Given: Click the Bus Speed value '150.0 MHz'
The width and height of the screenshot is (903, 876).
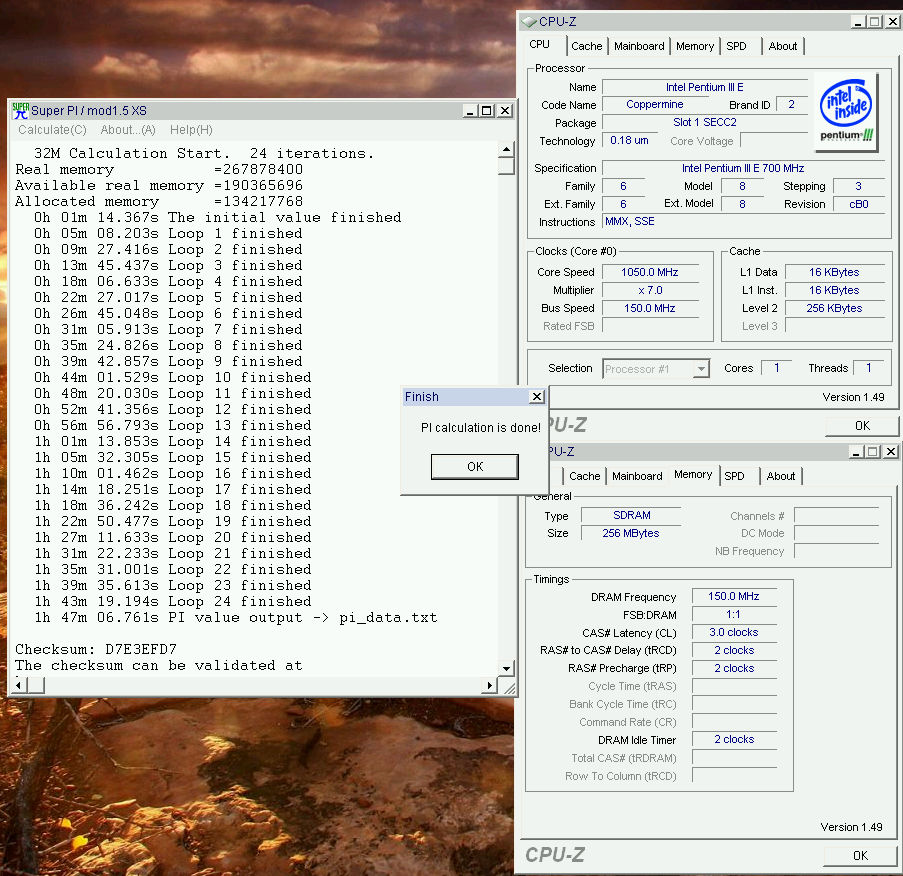Looking at the screenshot, I should (x=650, y=308).
